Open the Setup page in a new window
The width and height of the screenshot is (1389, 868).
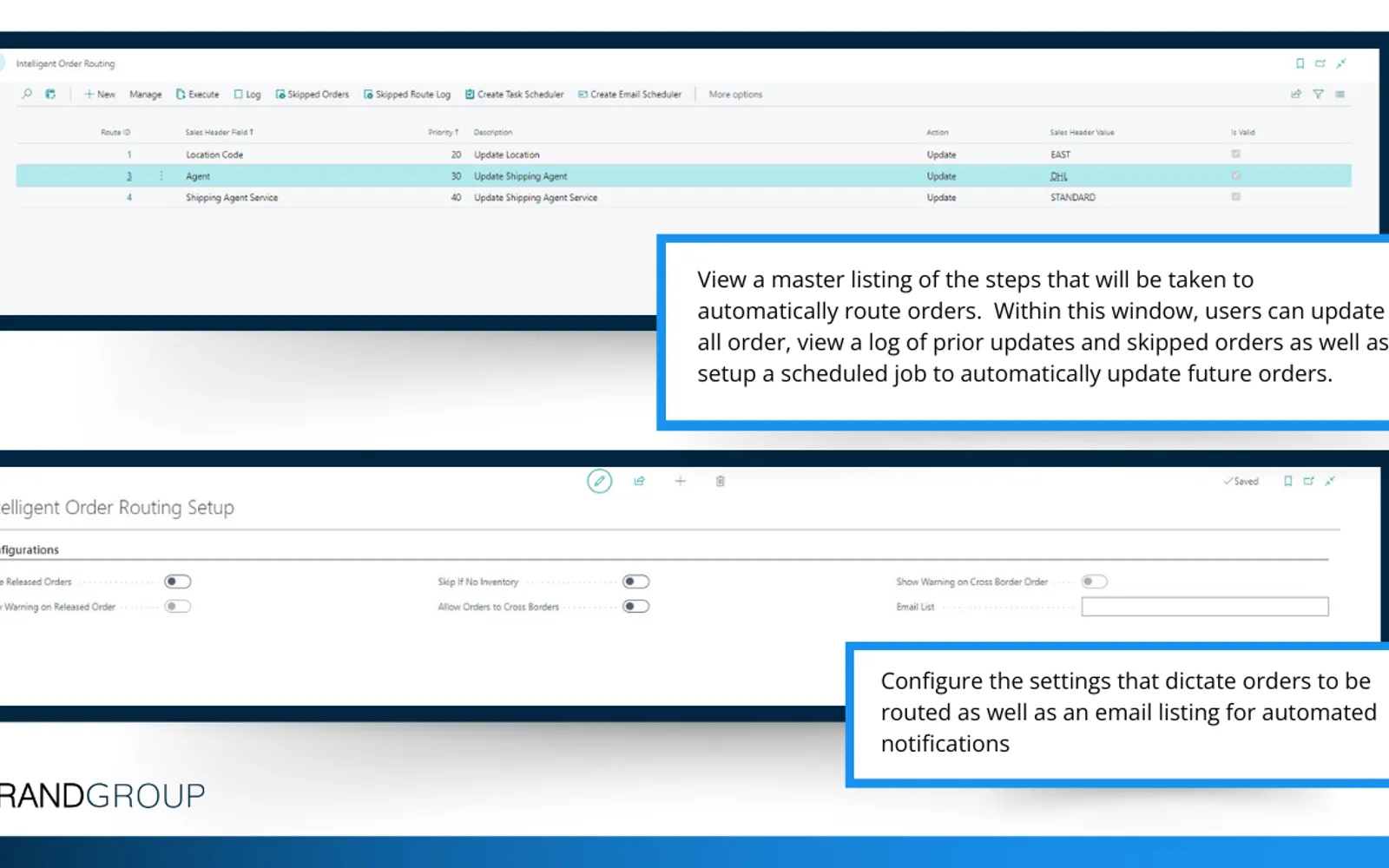coord(1308,481)
